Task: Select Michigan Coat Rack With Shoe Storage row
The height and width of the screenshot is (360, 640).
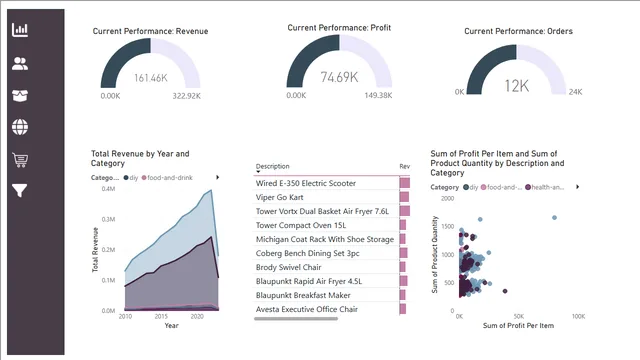Action: pos(331,239)
